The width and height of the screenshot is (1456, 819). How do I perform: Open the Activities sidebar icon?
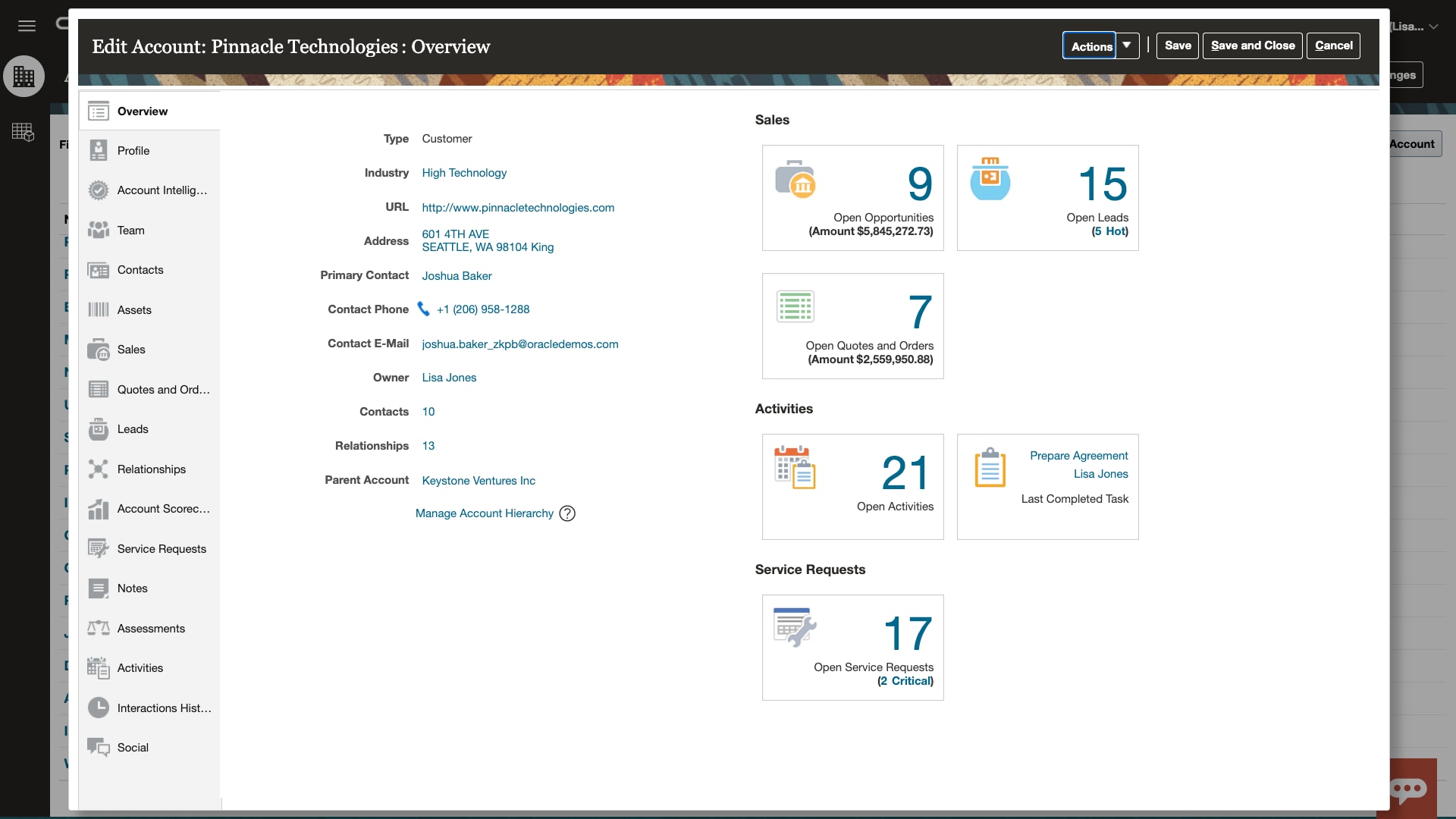(98, 668)
